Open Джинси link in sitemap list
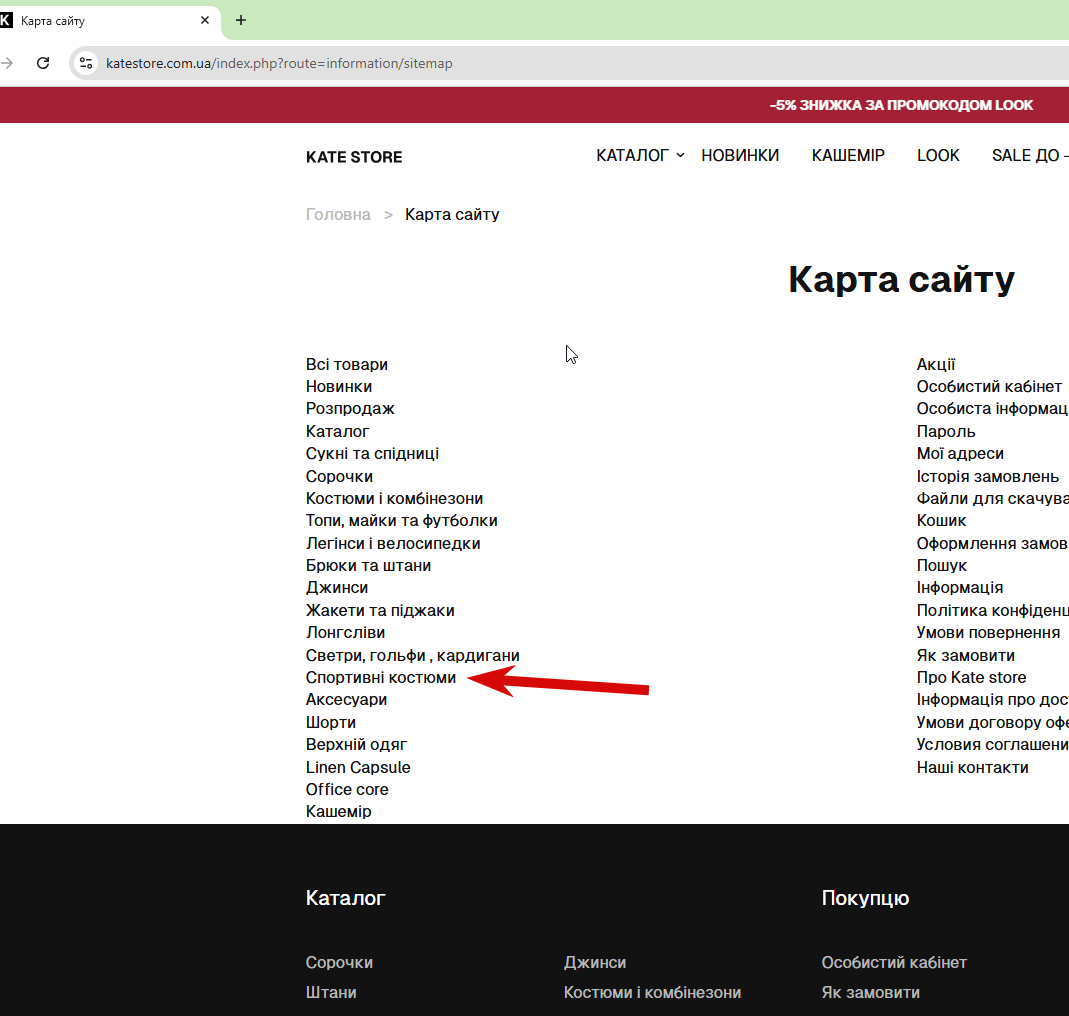 337,588
